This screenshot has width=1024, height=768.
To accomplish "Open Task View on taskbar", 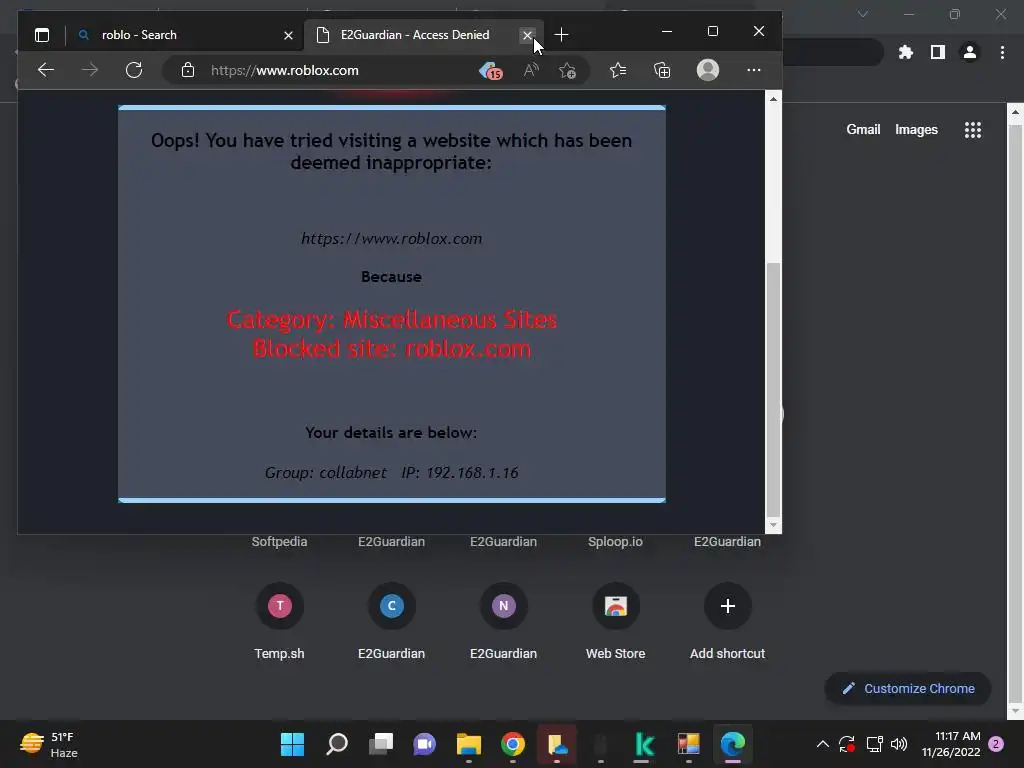I will pos(381,744).
